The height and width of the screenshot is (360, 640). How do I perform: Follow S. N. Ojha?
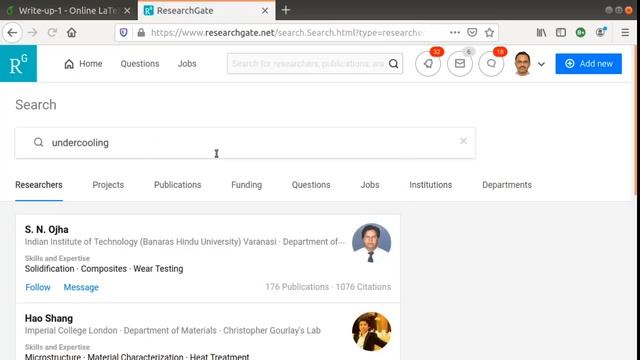[38, 287]
